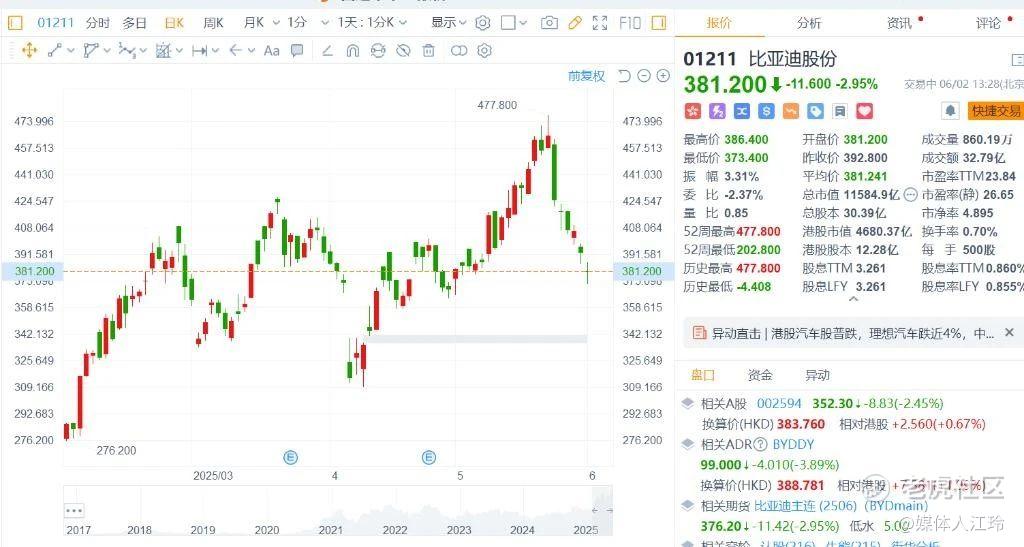Screen dimensions: 1024x547
Task: Toggle the heart favorite icon
Action: point(865,111)
